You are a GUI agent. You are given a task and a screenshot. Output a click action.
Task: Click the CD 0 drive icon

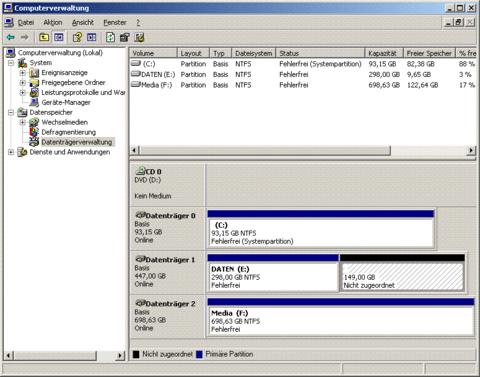(140, 171)
